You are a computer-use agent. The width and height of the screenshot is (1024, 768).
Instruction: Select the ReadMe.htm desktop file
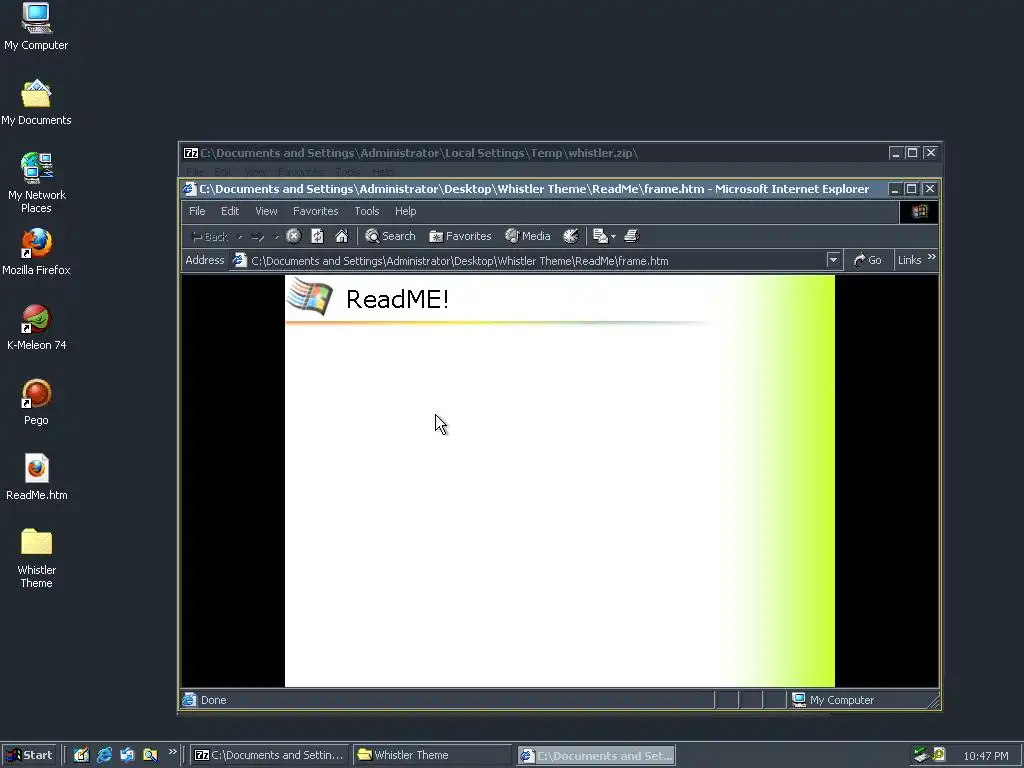click(x=37, y=477)
